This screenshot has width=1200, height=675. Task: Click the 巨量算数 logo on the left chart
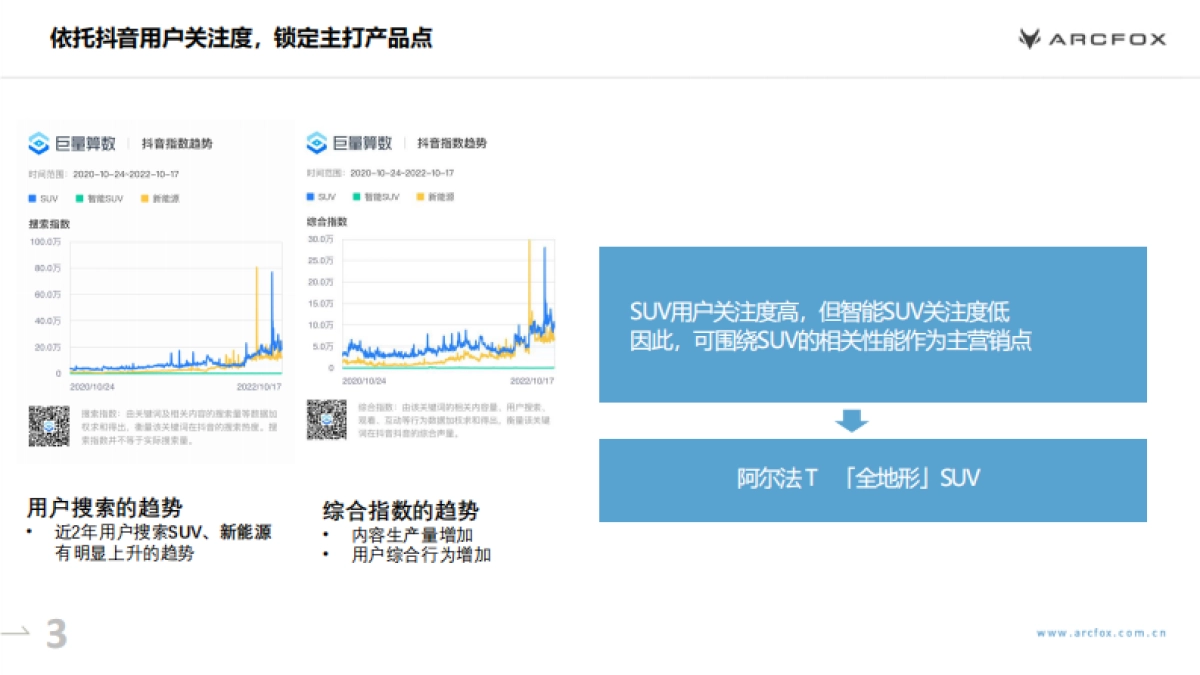coord(62,142)
